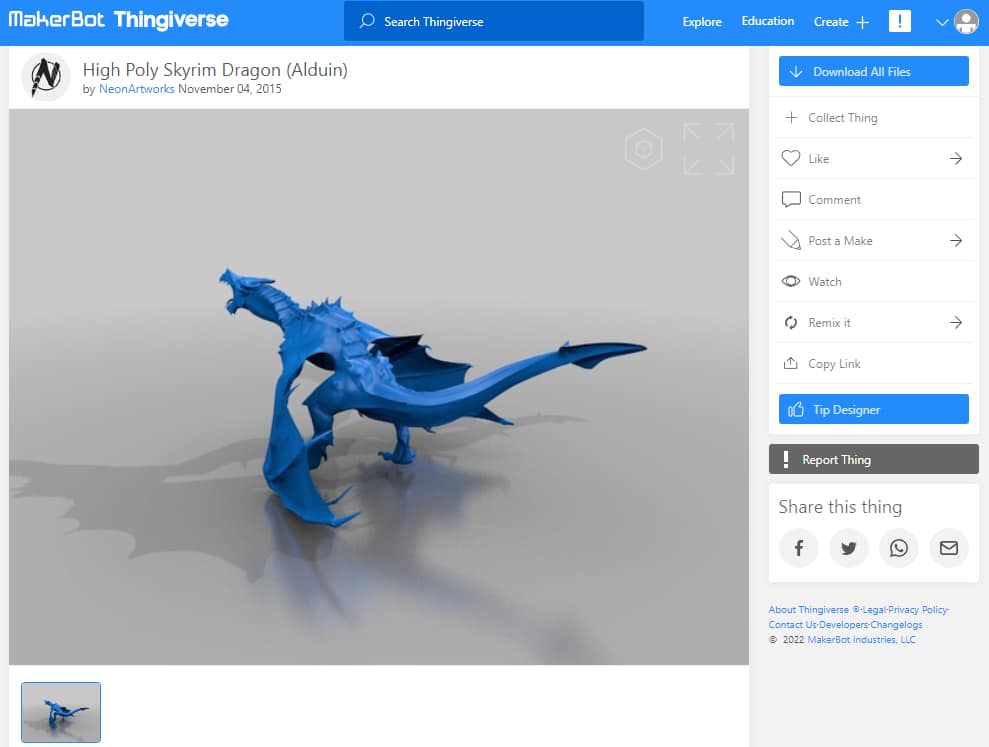Select the title High Poly Skyrim Dragon (Alduin)
The height and width of the screenshot is (747, 989).
pos(215,69)
